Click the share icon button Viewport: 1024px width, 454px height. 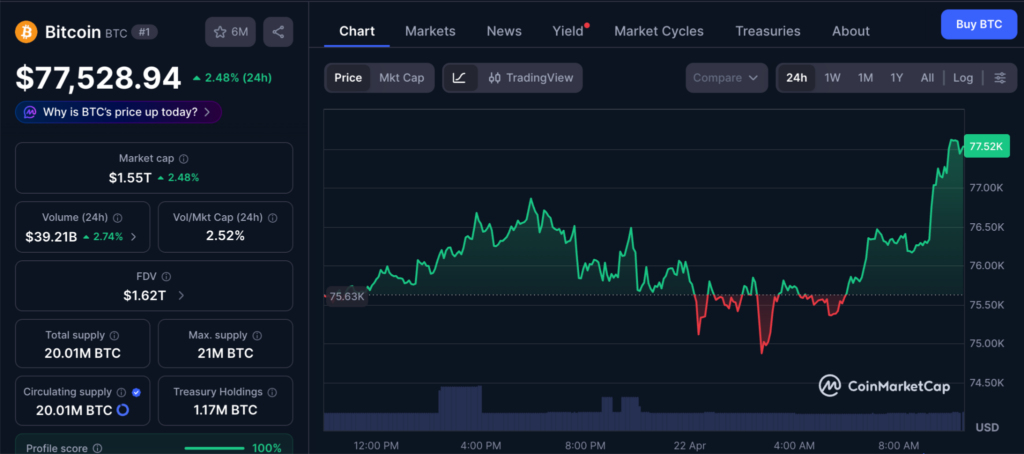point(278,32)
